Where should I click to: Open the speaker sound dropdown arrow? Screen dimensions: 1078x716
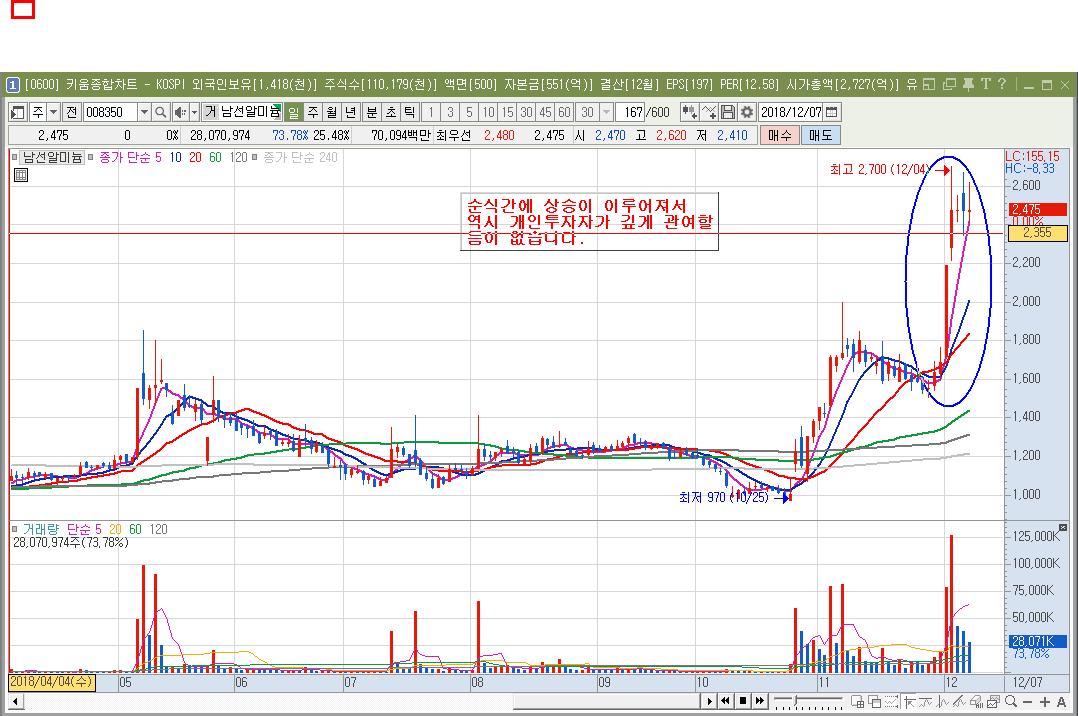194,112
